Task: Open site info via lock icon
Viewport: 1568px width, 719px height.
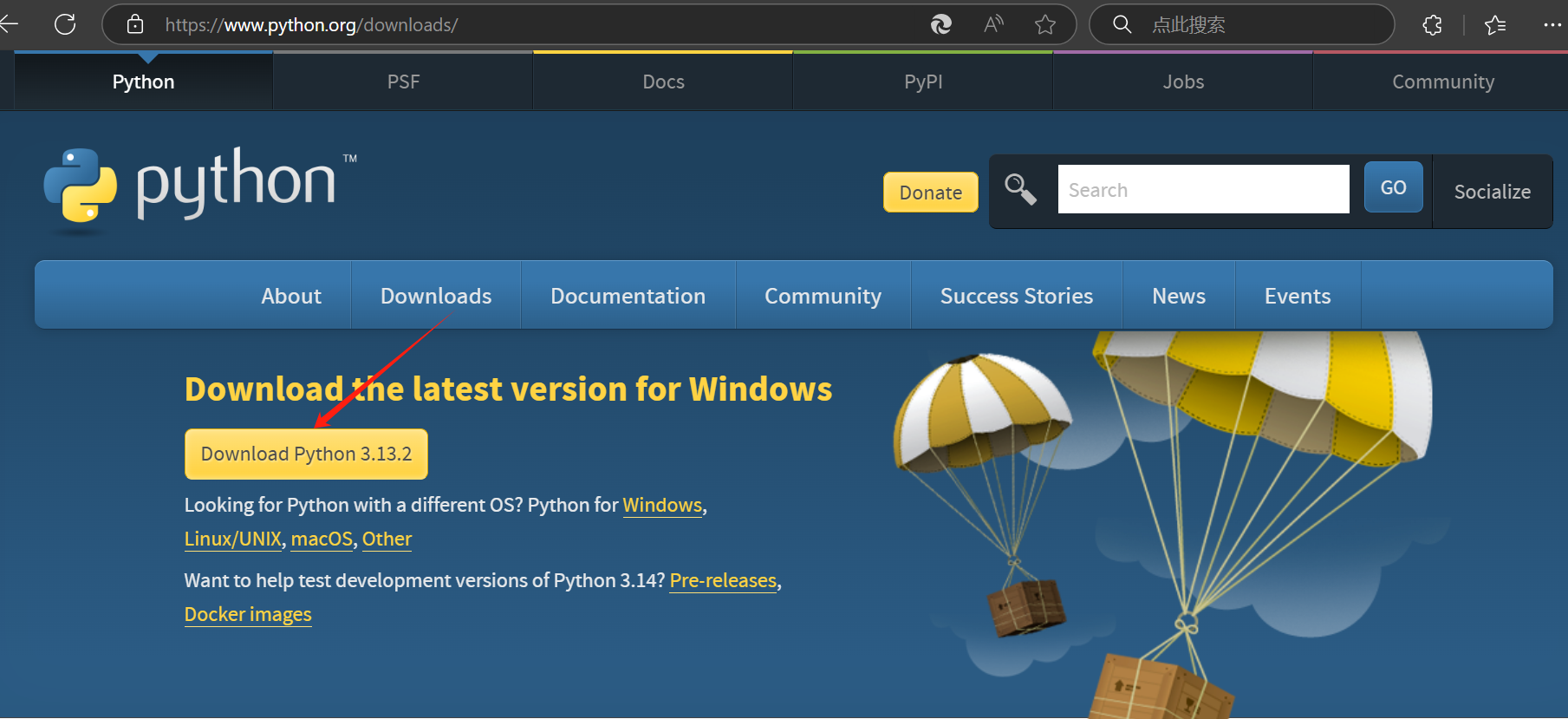Action: tap(135, 24)
